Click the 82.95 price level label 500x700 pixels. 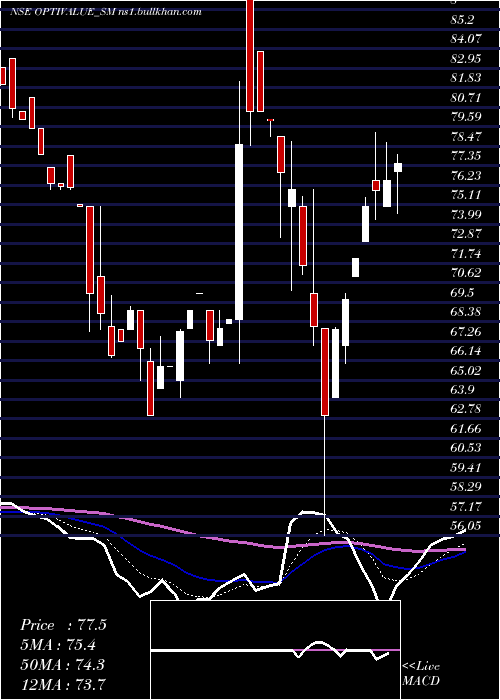pos(466,59)
